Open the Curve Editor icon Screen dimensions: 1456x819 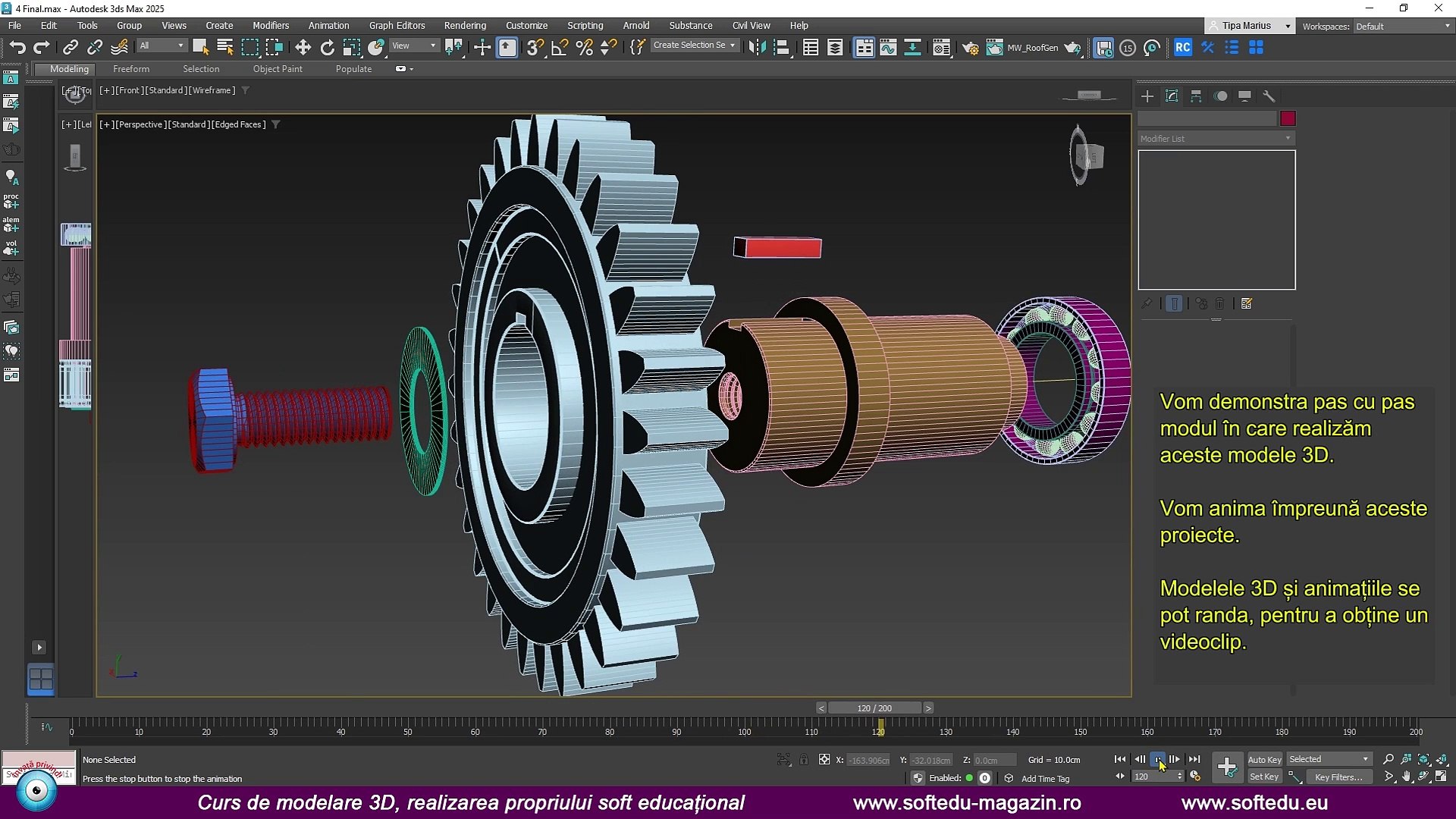tap(888, 48)
